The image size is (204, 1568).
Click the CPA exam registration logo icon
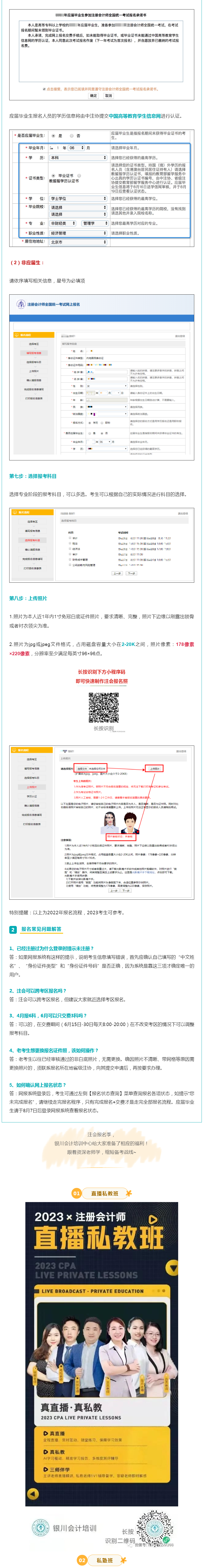click(x=21, y=304)
